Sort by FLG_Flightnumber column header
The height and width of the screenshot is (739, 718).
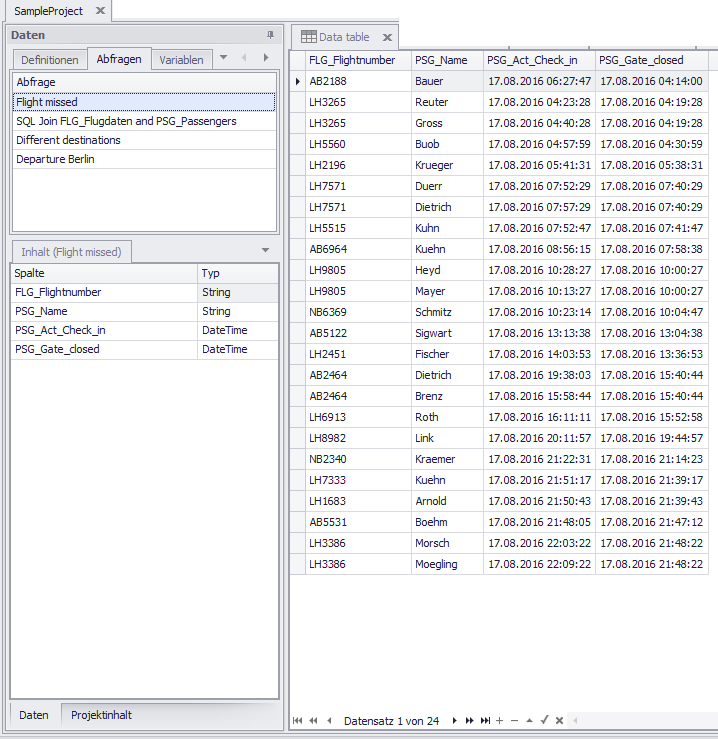(x=358, y=60)
